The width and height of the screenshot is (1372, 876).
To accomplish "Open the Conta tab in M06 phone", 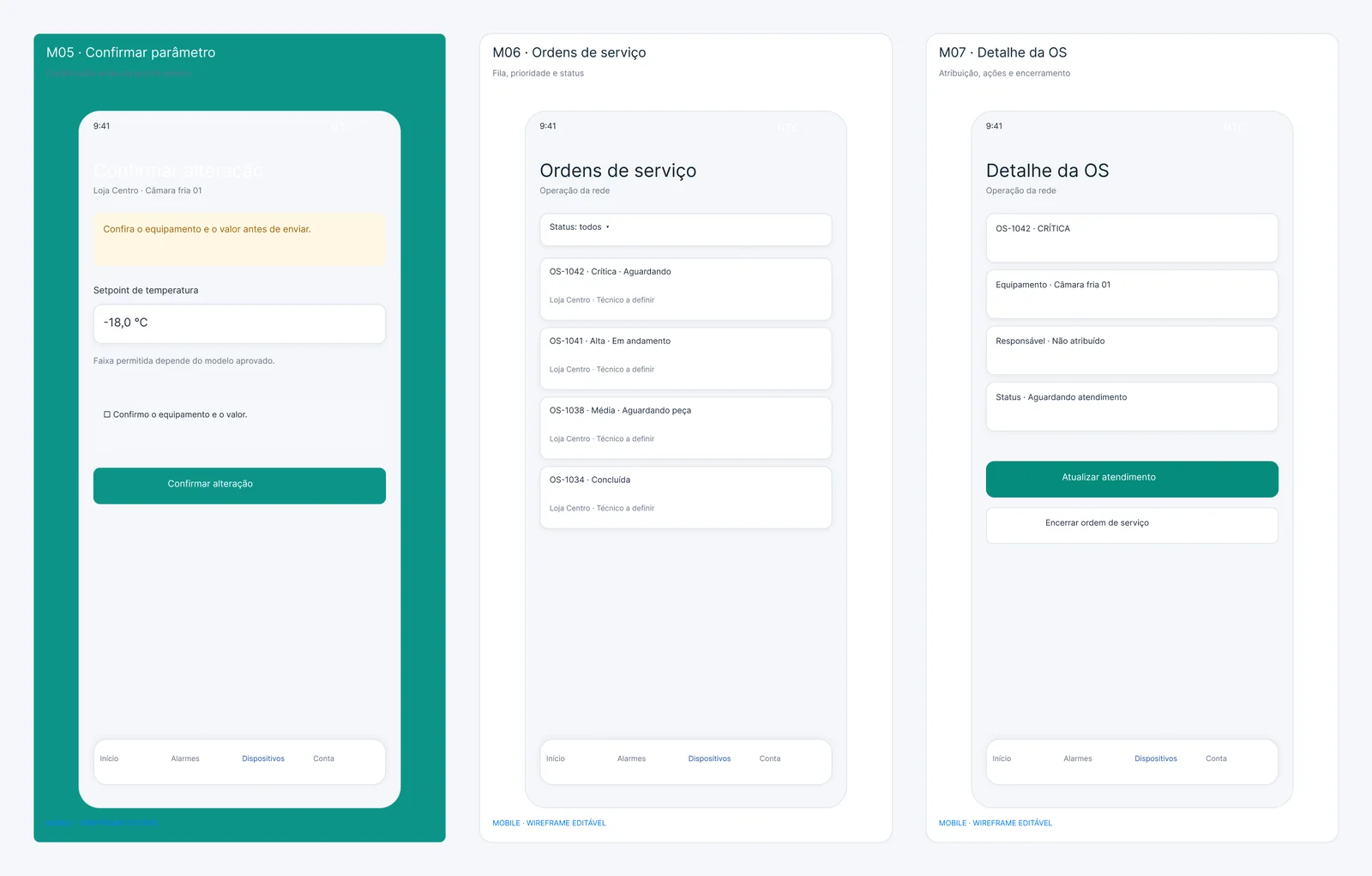I will click(770, 758).
